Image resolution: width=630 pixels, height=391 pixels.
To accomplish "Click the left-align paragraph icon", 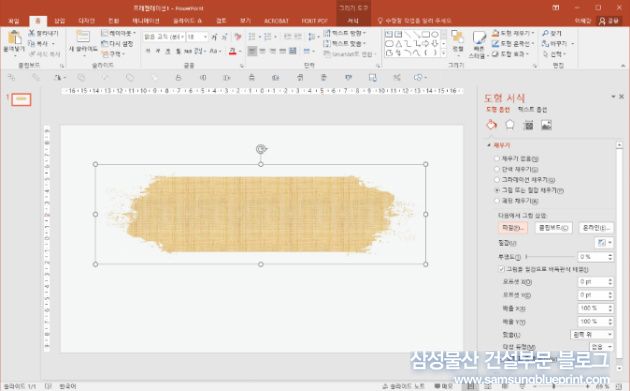I will (x=252, y=51).
